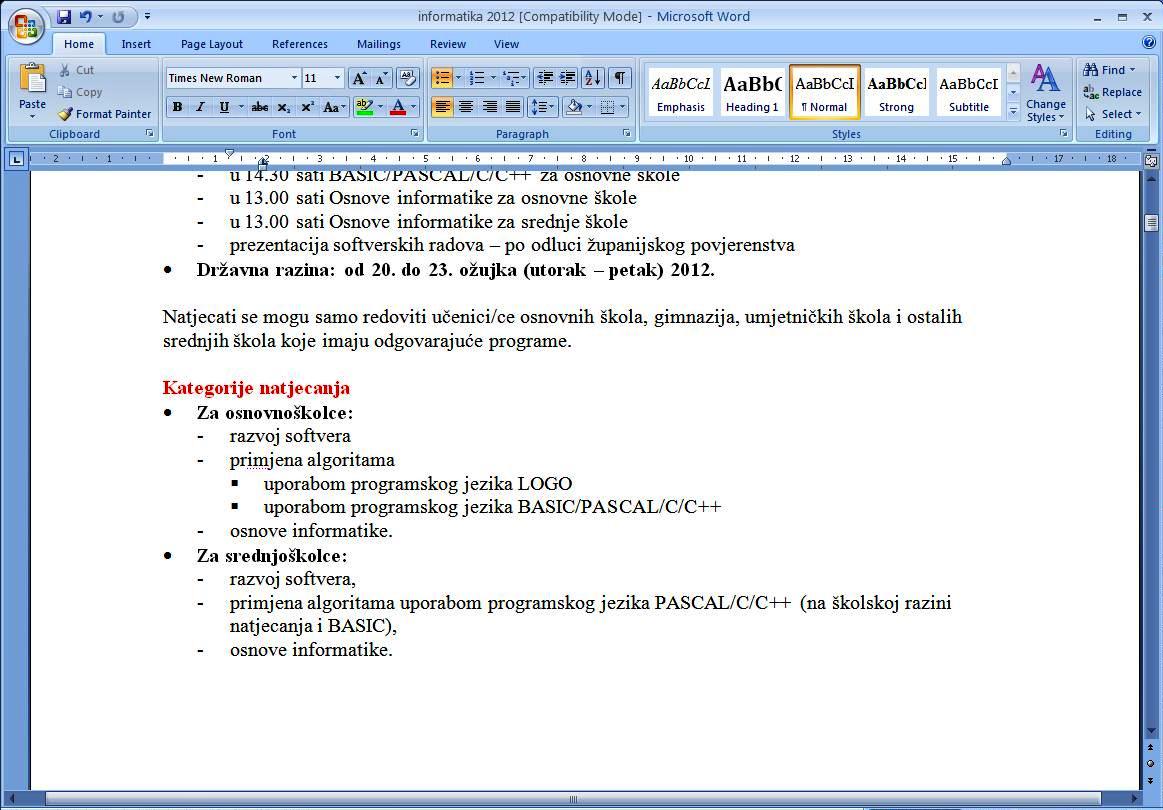Toggle italic formatting

(200, 107)
